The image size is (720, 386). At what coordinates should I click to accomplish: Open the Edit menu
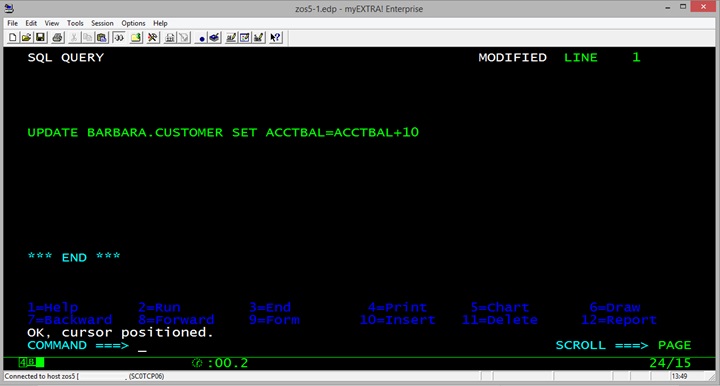pos(31,23)
